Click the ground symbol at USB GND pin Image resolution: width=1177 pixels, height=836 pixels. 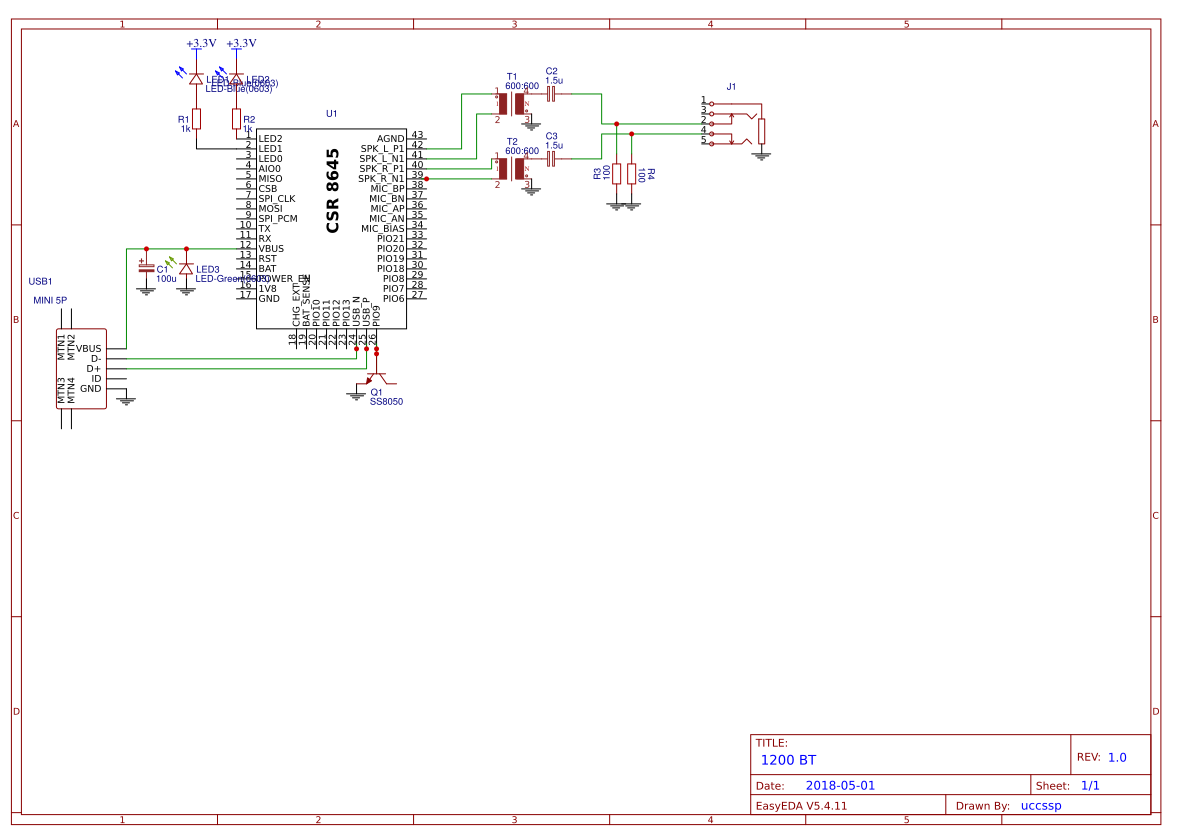pyautogui.click(x=126, y=400)
